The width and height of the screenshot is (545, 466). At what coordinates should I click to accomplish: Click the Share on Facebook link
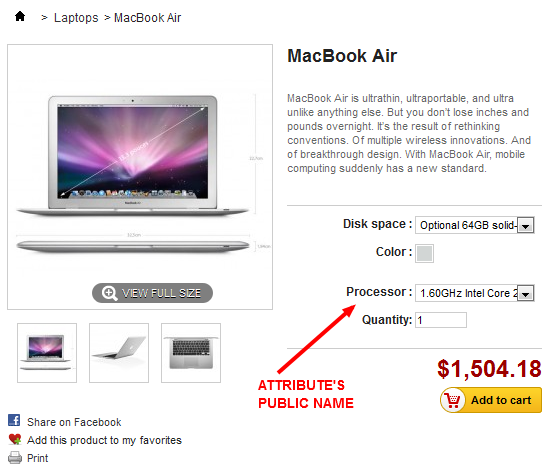(x=74, y=422)
